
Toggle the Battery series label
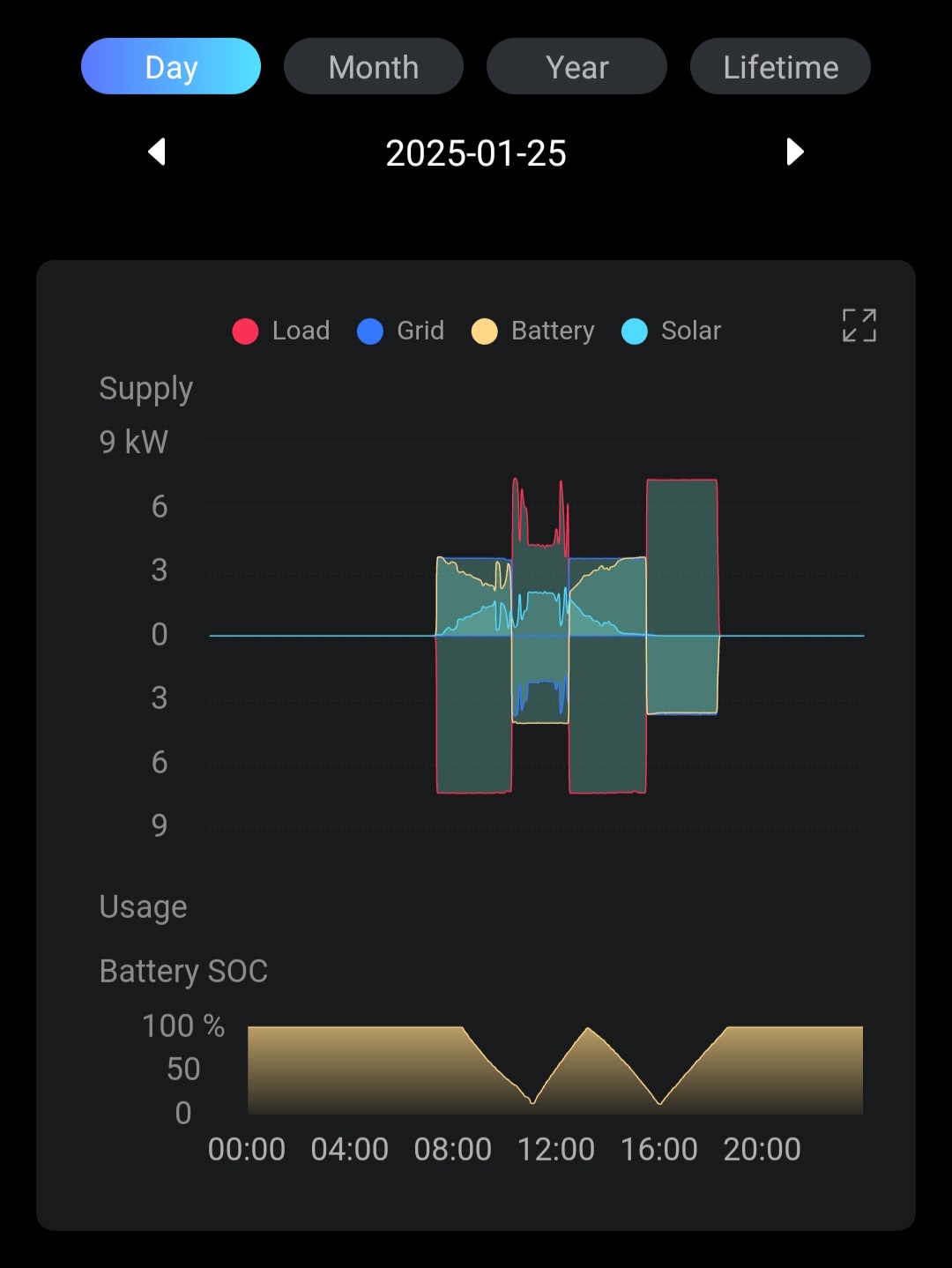553,331
